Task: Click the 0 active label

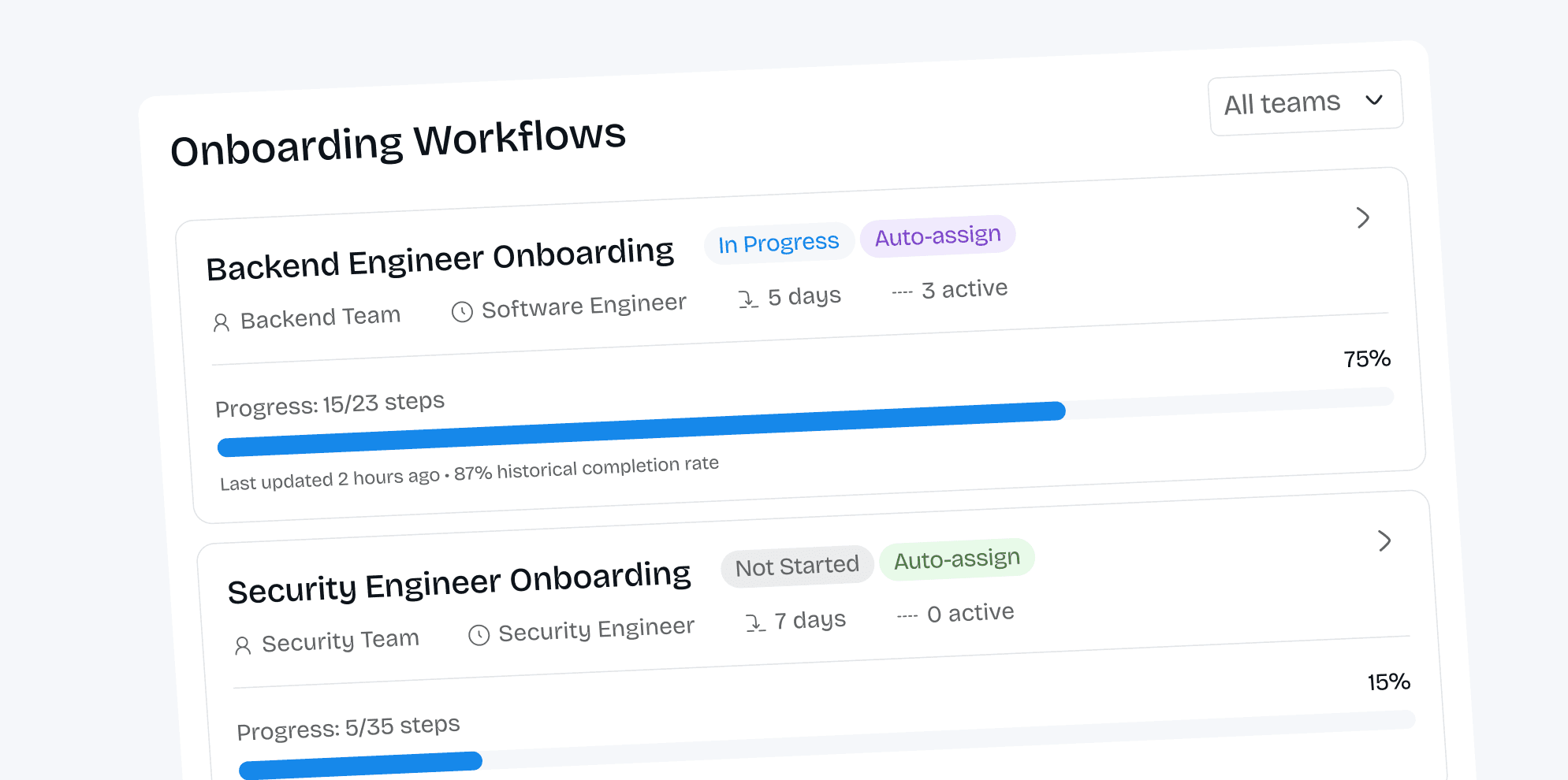Action: click(x=971, y=613)
